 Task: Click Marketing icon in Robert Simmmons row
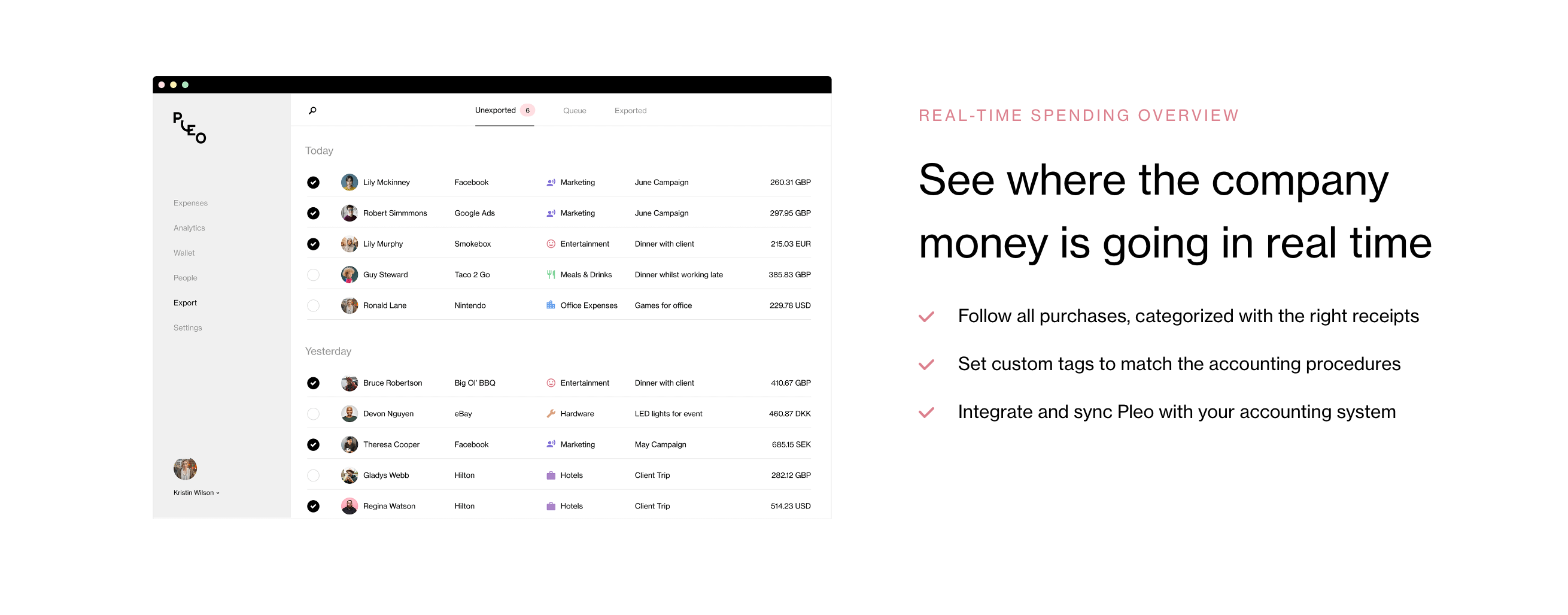pyautogui.click(x=551, y=213)
